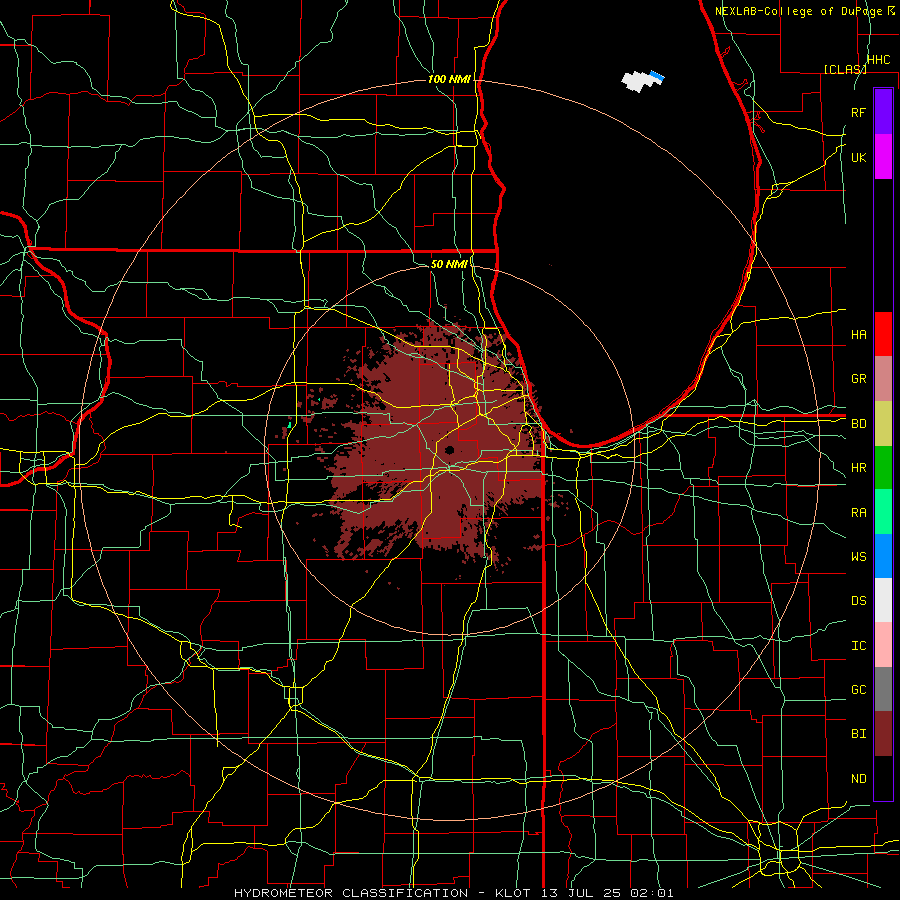Click the NEXLAB-College of DuPage credit text

click(798, 11)
